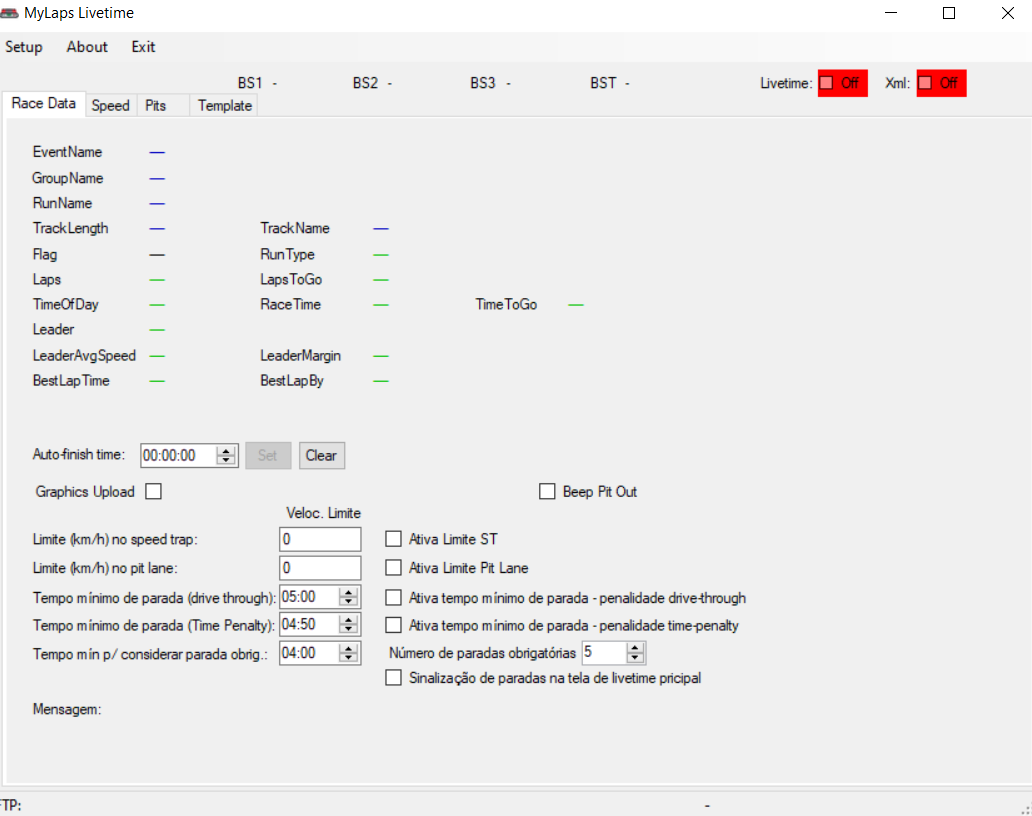Viewport: 1032px width, 816px height.
Task: Click the MyLaps Livetime app icon in title bar
Action: (9, 13)
